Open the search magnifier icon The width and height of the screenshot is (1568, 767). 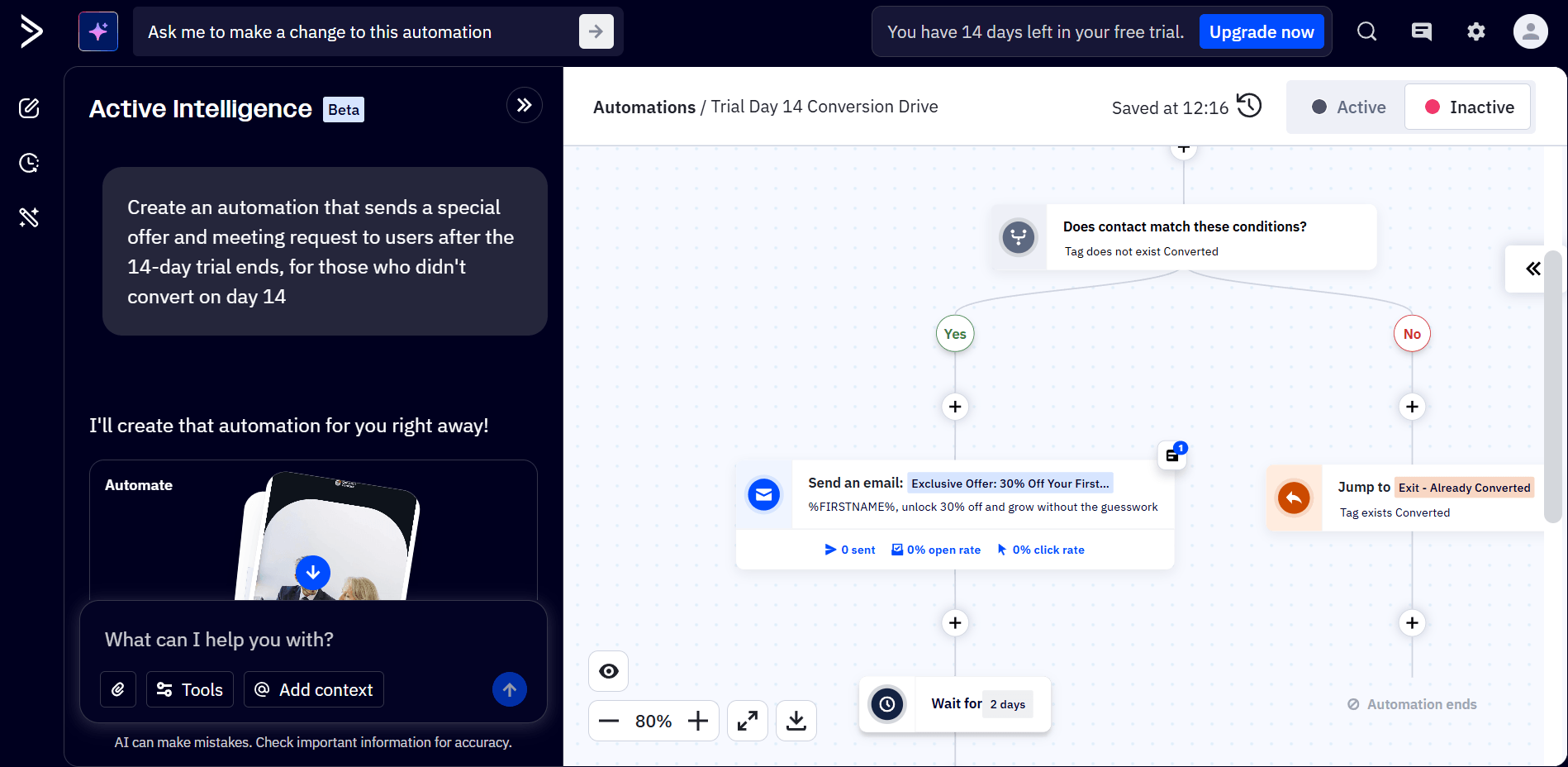click(1367, 31)
